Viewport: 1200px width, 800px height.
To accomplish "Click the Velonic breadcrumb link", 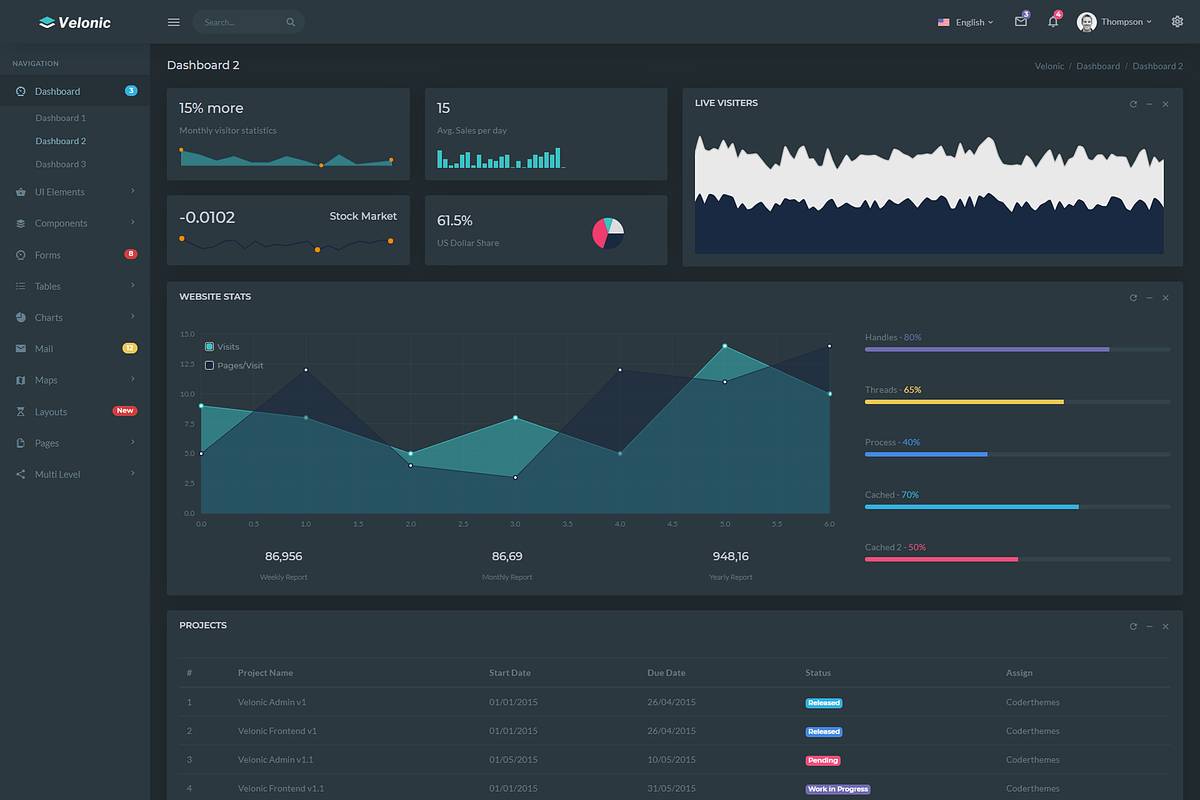I will pos(1049,66).
